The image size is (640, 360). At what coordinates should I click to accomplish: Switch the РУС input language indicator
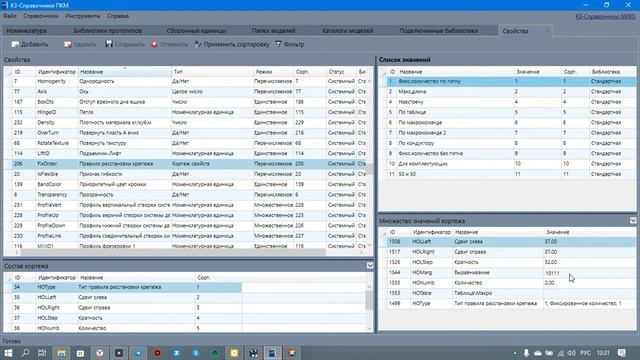pos(585,353)
